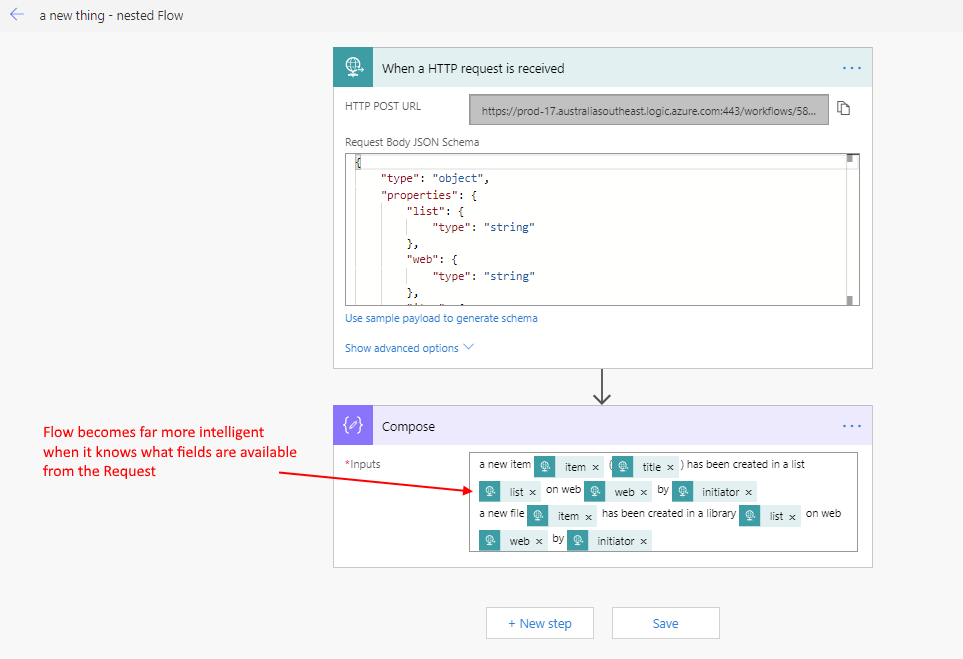The height and width of the screenshot is (659, 963).
Task: Click inside the Request Body JSON Schema editor
Action: [600, 240]
